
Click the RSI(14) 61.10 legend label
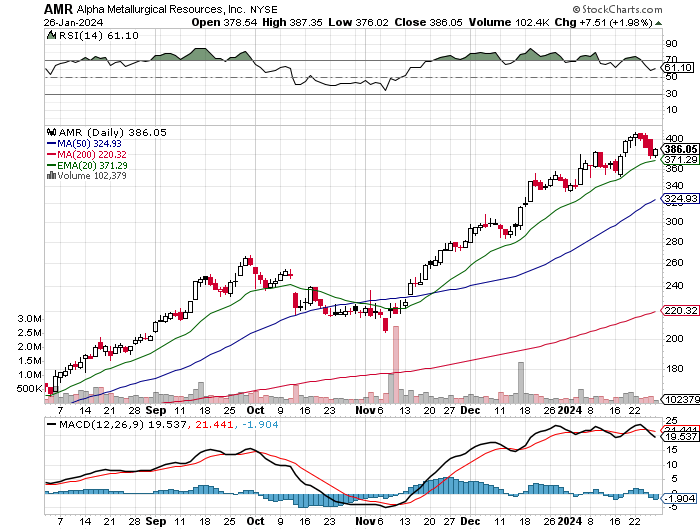(x=99, y=35)
